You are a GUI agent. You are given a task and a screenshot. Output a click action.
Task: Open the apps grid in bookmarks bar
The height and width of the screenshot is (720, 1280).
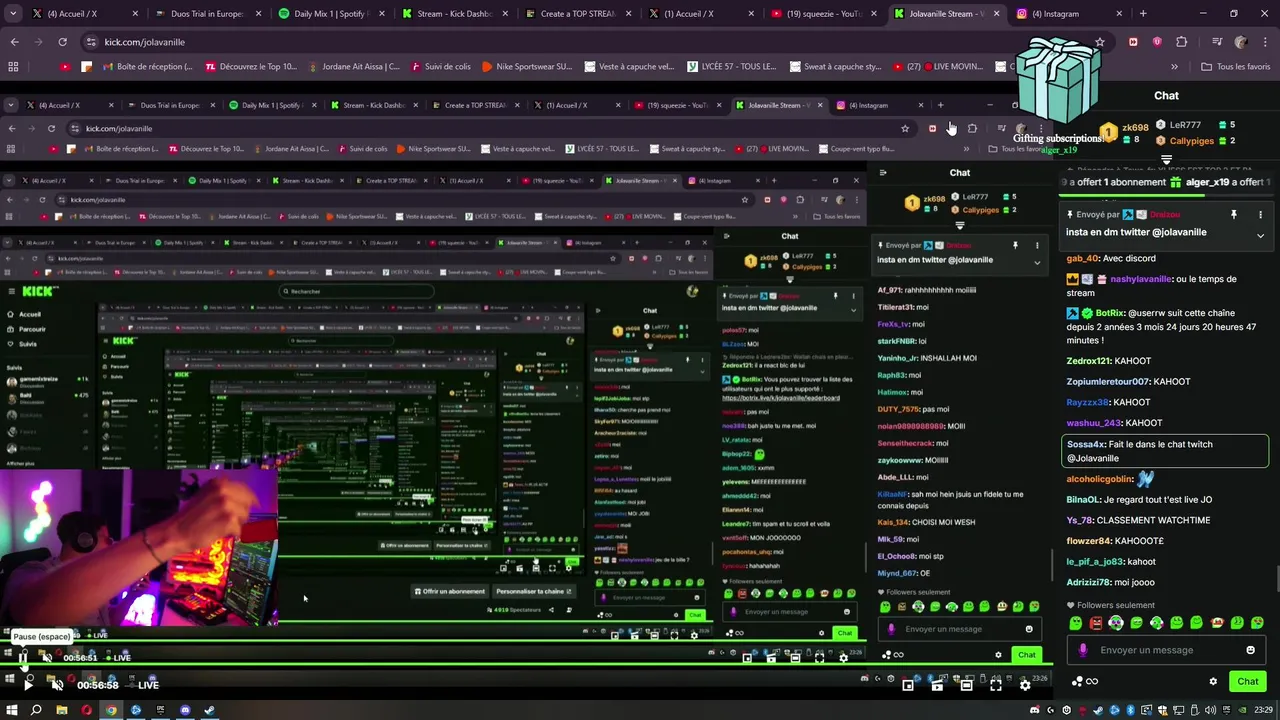tap(13, 67)
